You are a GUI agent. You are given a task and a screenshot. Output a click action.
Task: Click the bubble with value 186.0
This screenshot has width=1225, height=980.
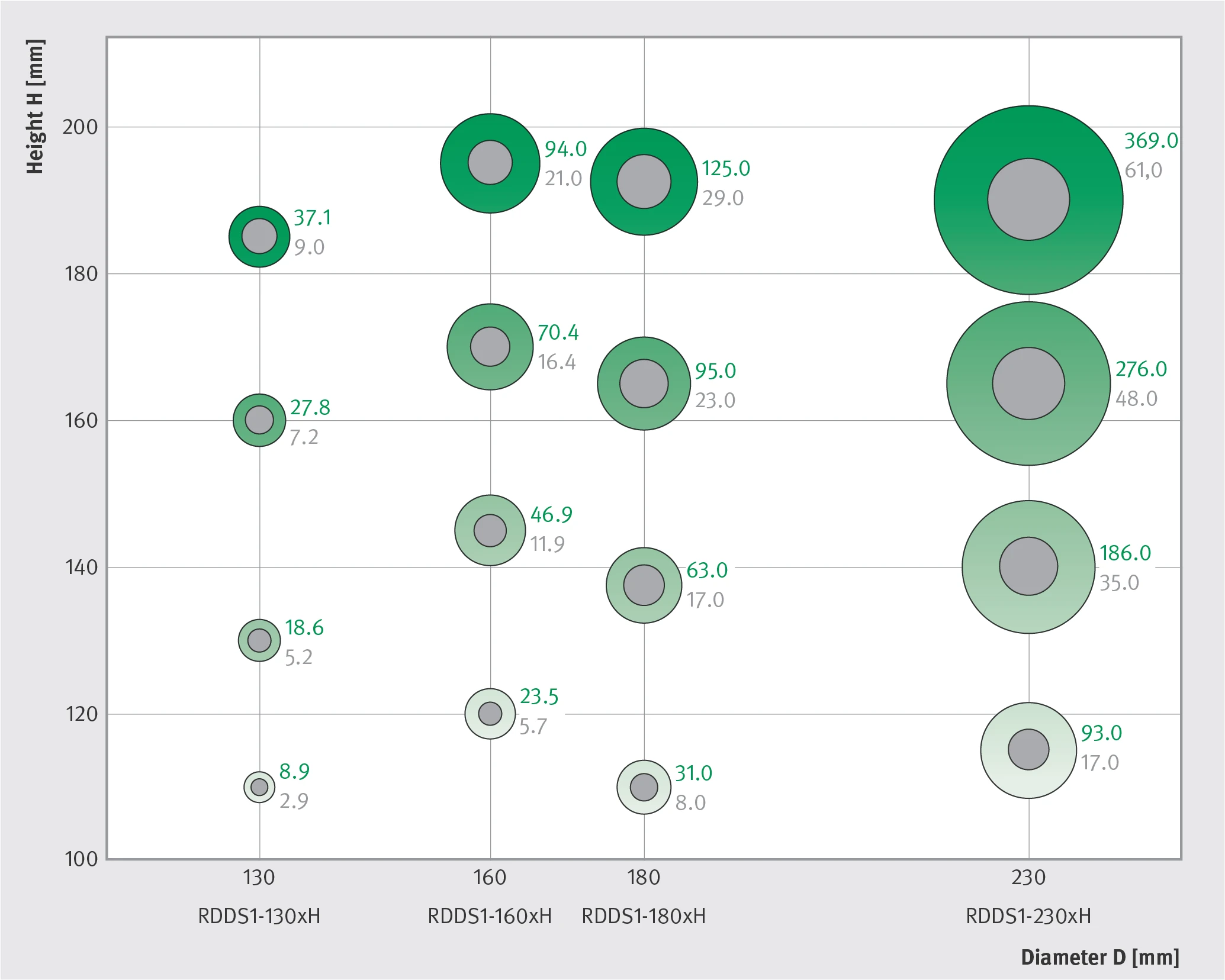click(1028, 567)
